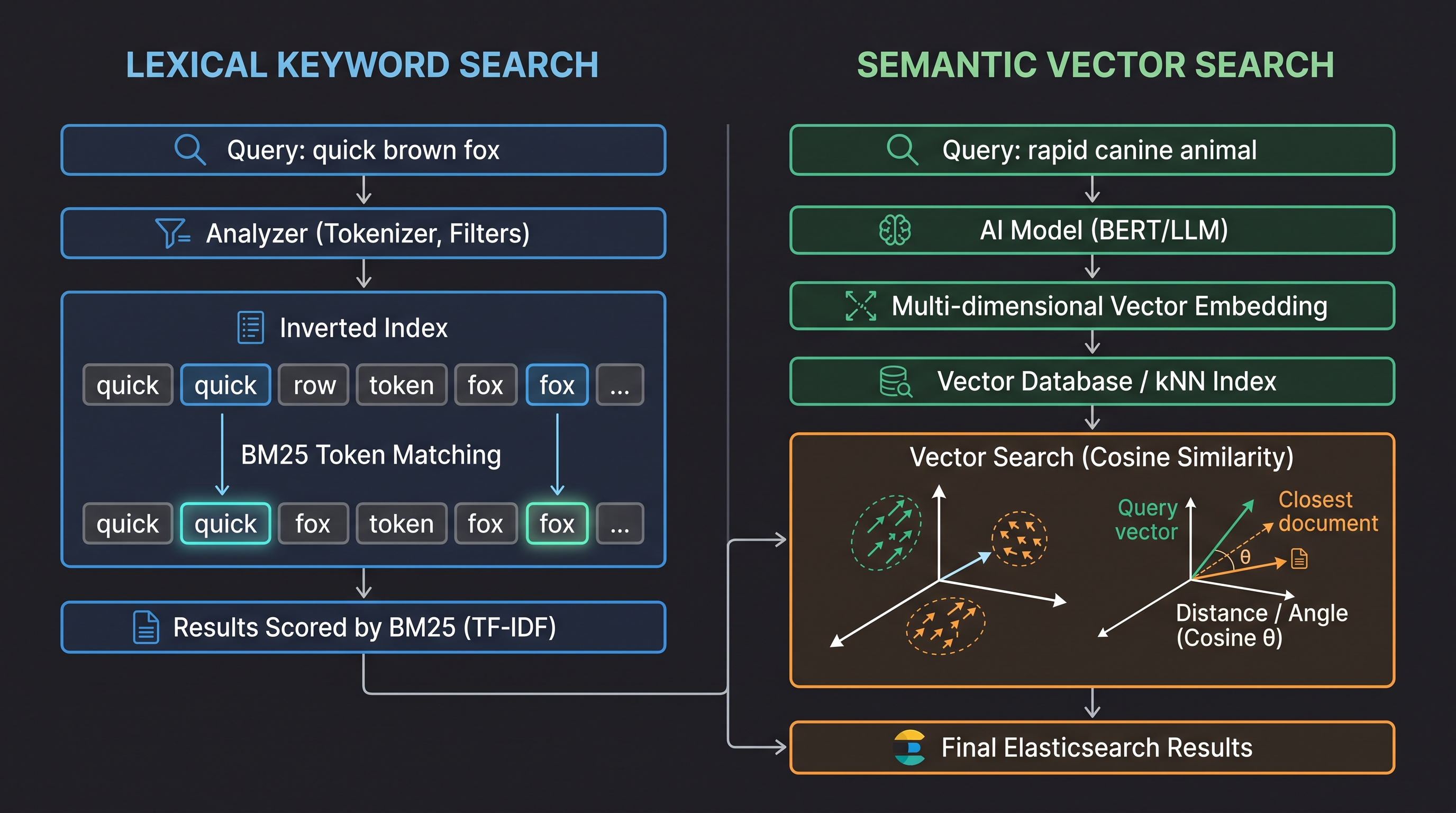Click the 'AI Model (BERT/LLM)' box
Image resolution: width=1456 pixels, height=813 pixels.
coord(1092,230)
